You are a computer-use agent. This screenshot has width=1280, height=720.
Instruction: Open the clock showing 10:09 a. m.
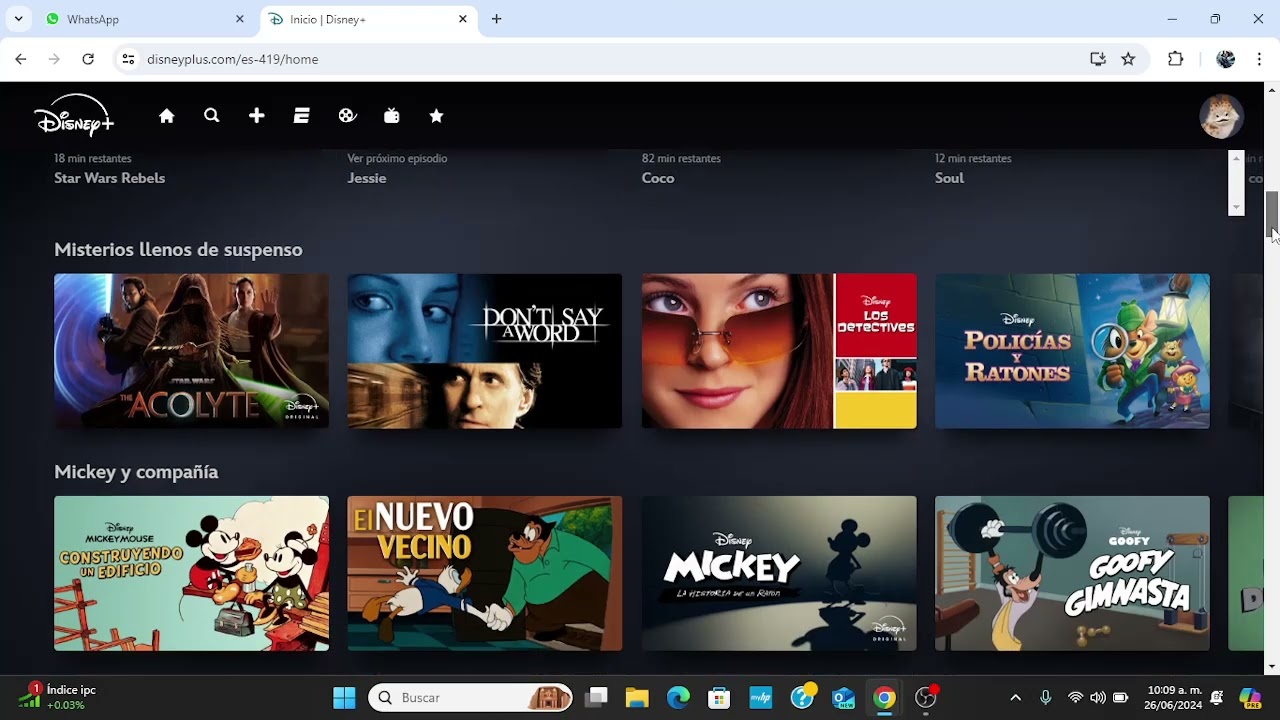[x=1173, y=697]
